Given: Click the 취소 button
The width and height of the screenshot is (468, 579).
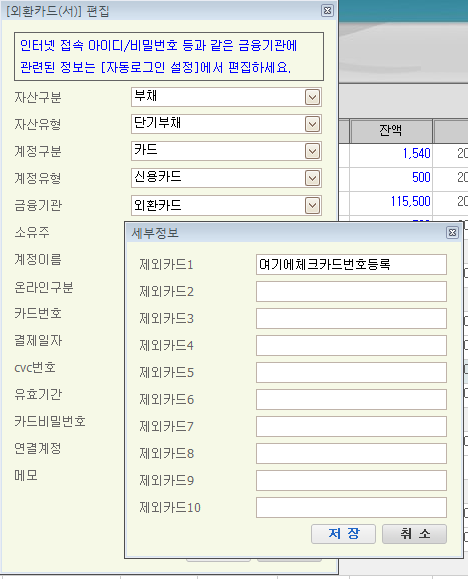Looking at the screenshot, I should (x=414, y=534).
